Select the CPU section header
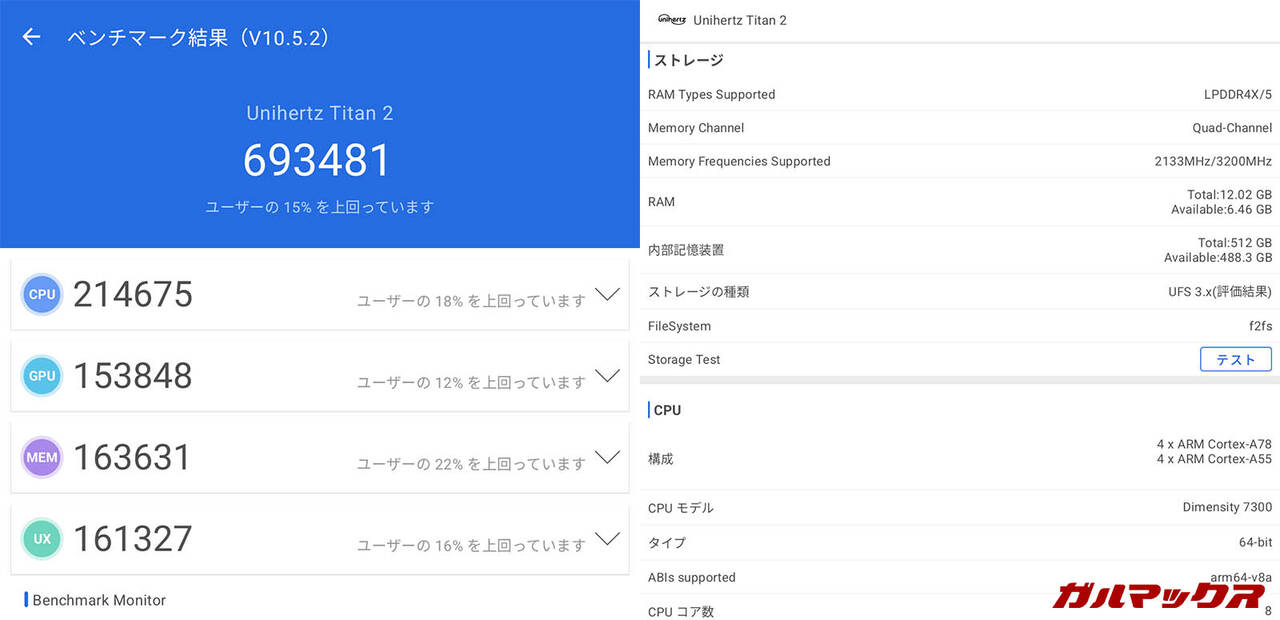1280x620 pixels. pyautogui.click(x=666, y=409)
